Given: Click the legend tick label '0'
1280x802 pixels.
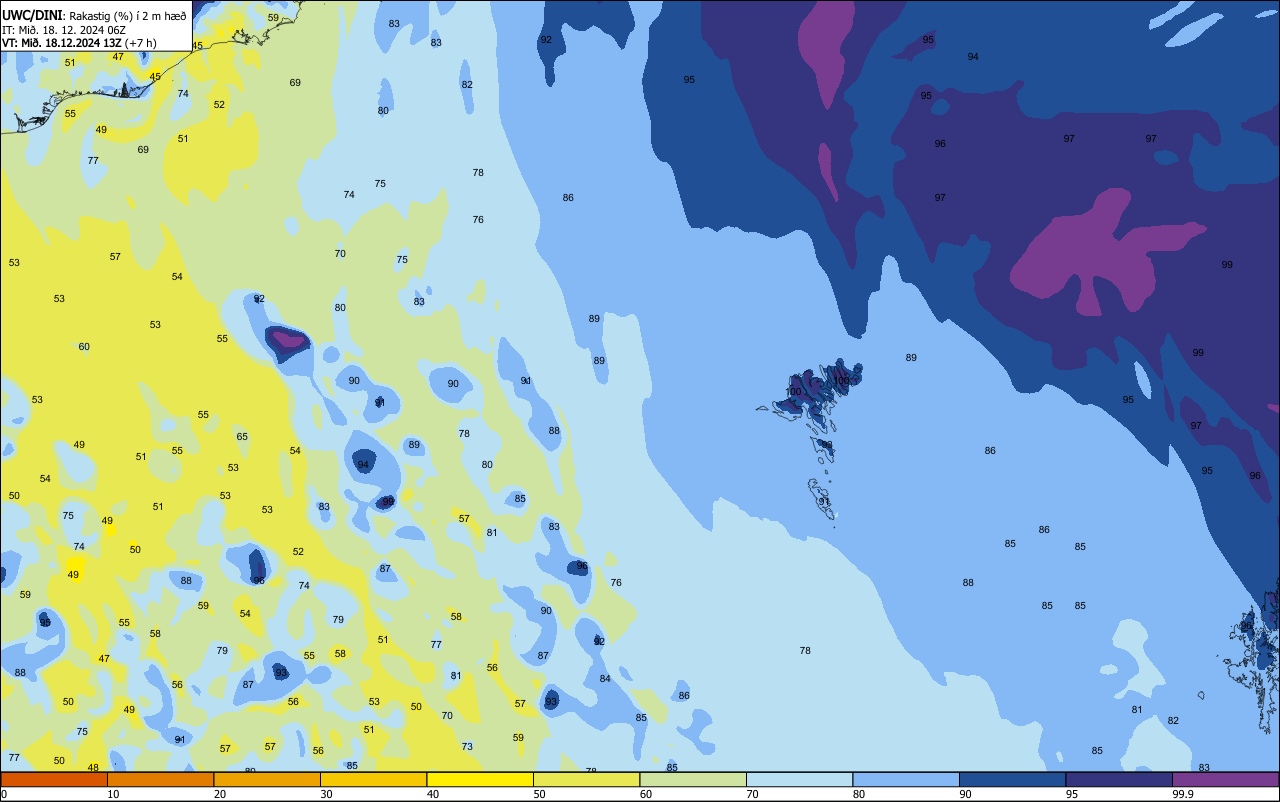Looking at the screenshot, I should [x=4, y=794].
